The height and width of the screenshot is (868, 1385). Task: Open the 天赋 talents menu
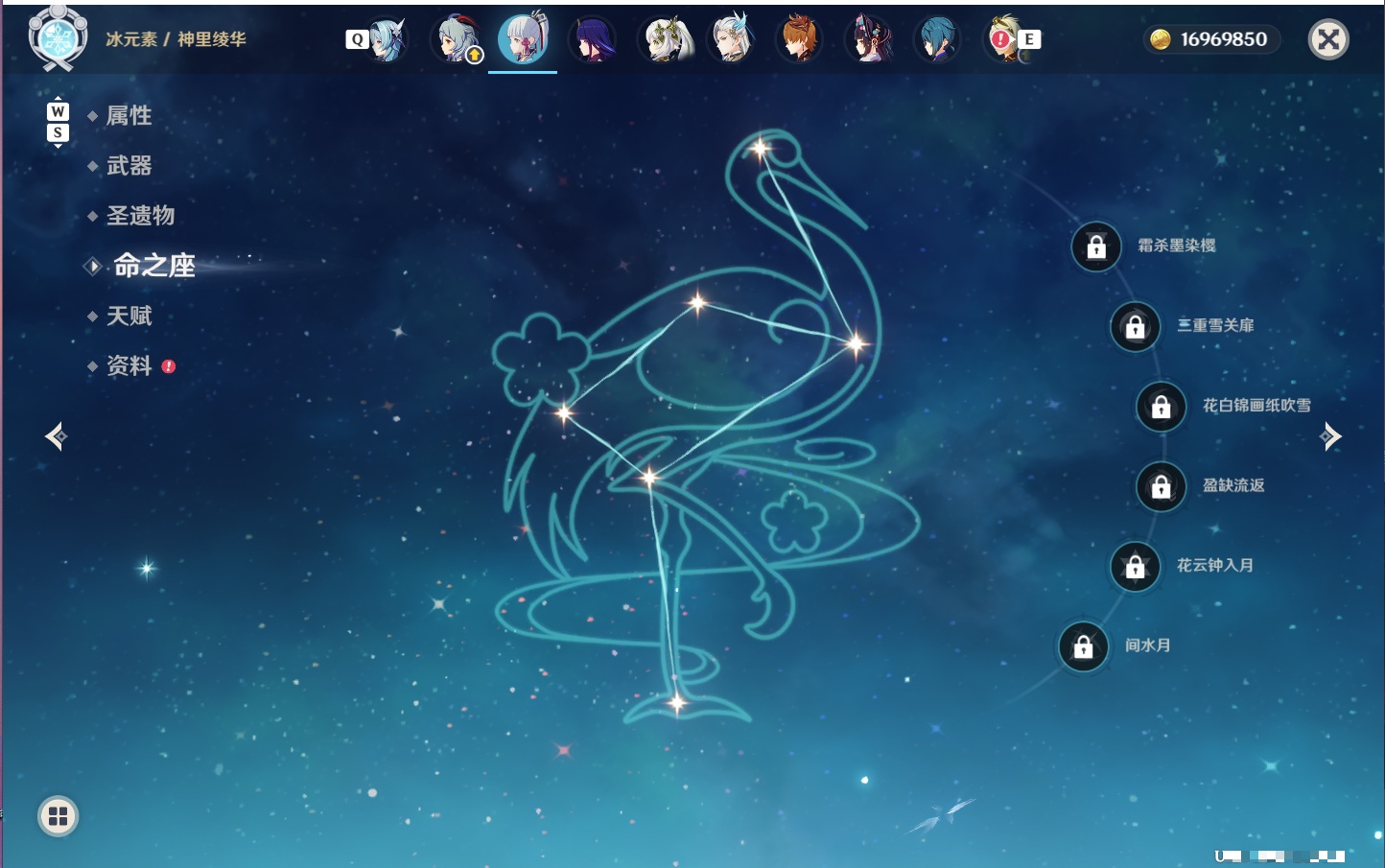coord(129,316)
